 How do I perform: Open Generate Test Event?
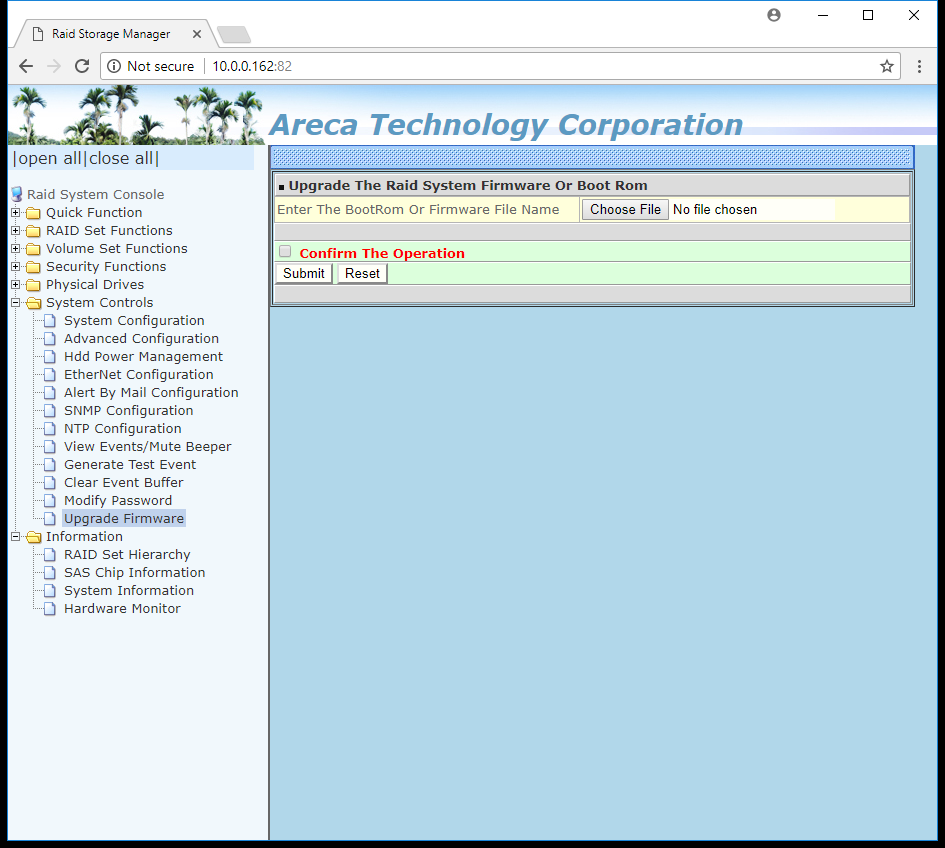(x=130, y=465)
